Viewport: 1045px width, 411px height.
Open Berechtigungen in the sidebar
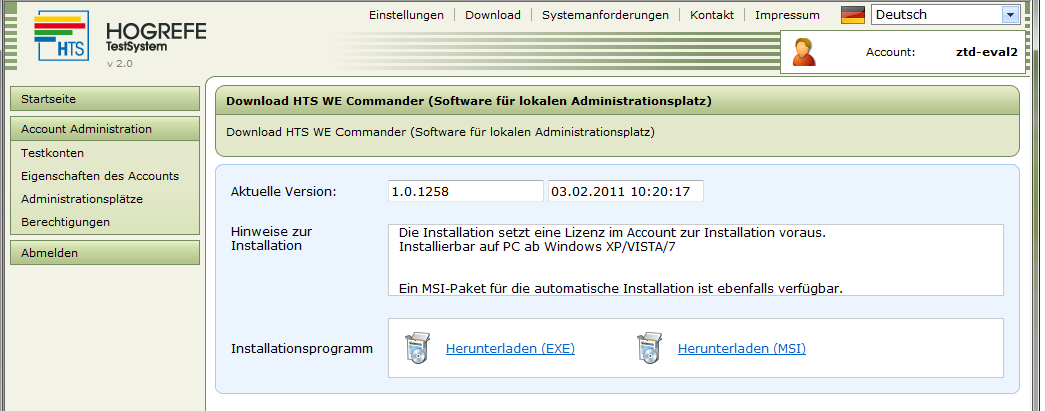click(x=66, y=222)
